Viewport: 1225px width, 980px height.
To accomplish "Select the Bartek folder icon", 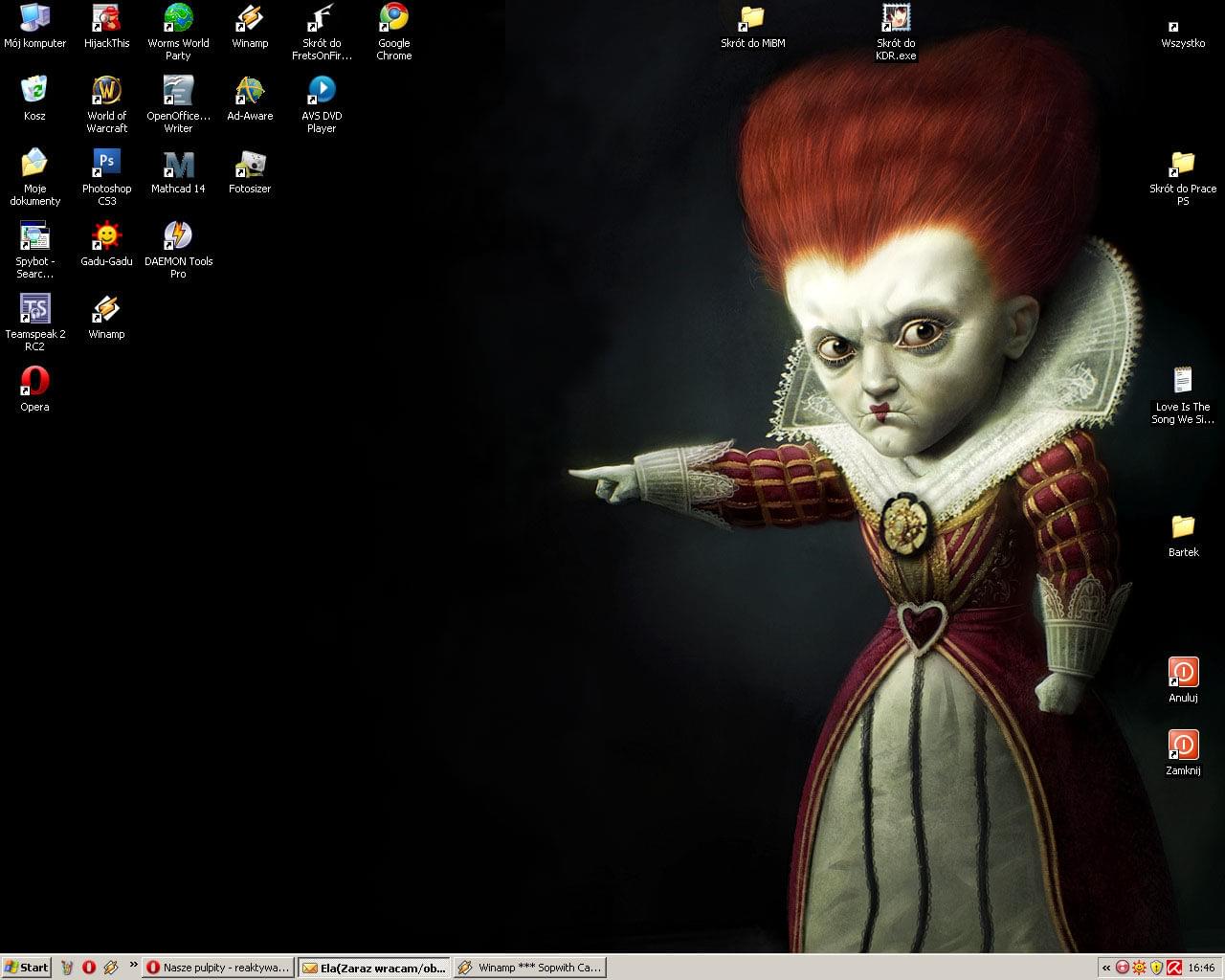I will [1183, 536].
